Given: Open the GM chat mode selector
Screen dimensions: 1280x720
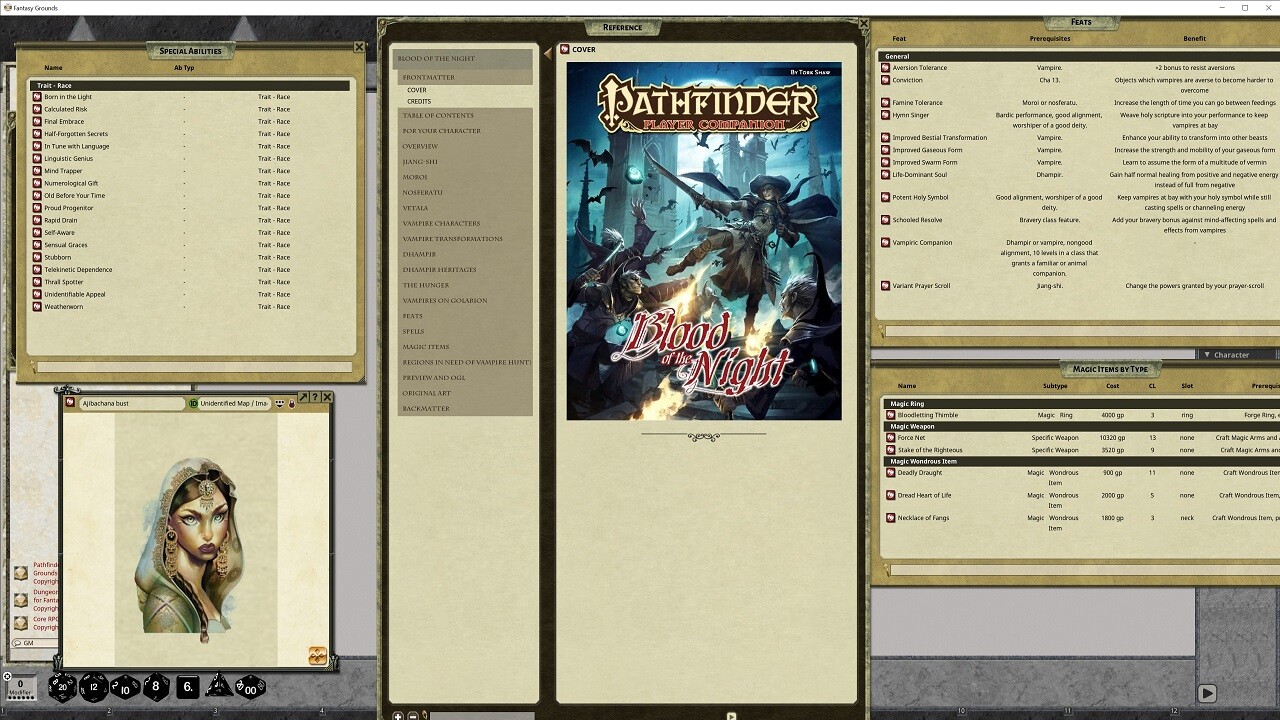Looking at the screenshot, I should tap(16, 643).
